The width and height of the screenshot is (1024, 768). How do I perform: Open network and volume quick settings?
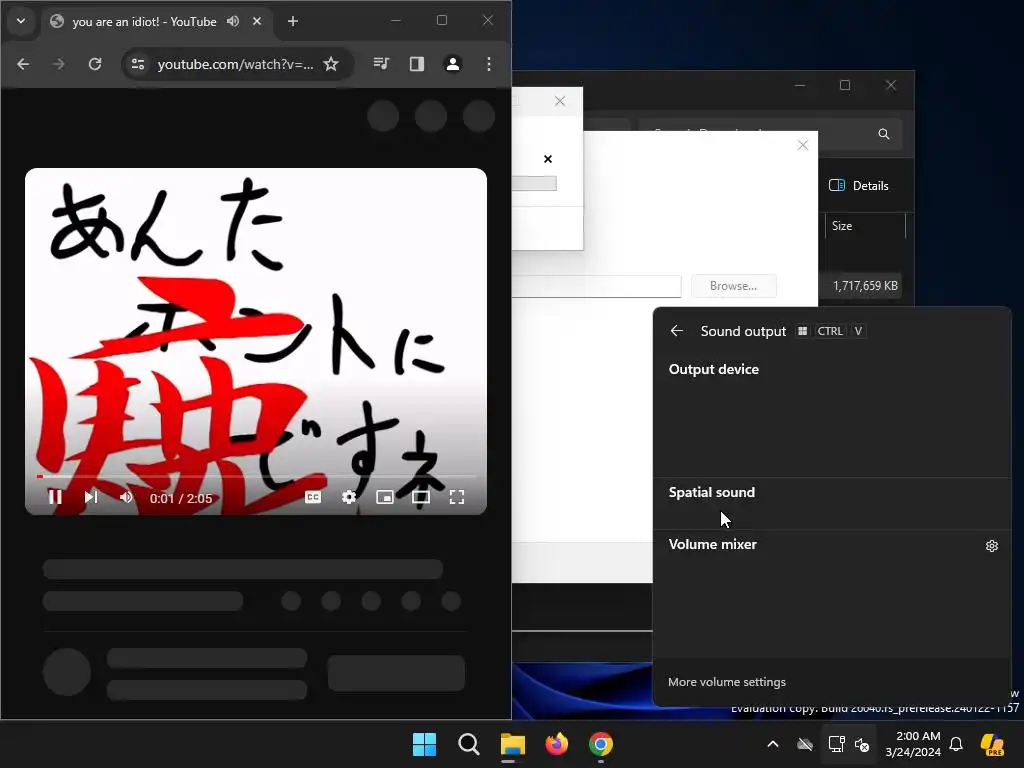click(x=849, y=744)
